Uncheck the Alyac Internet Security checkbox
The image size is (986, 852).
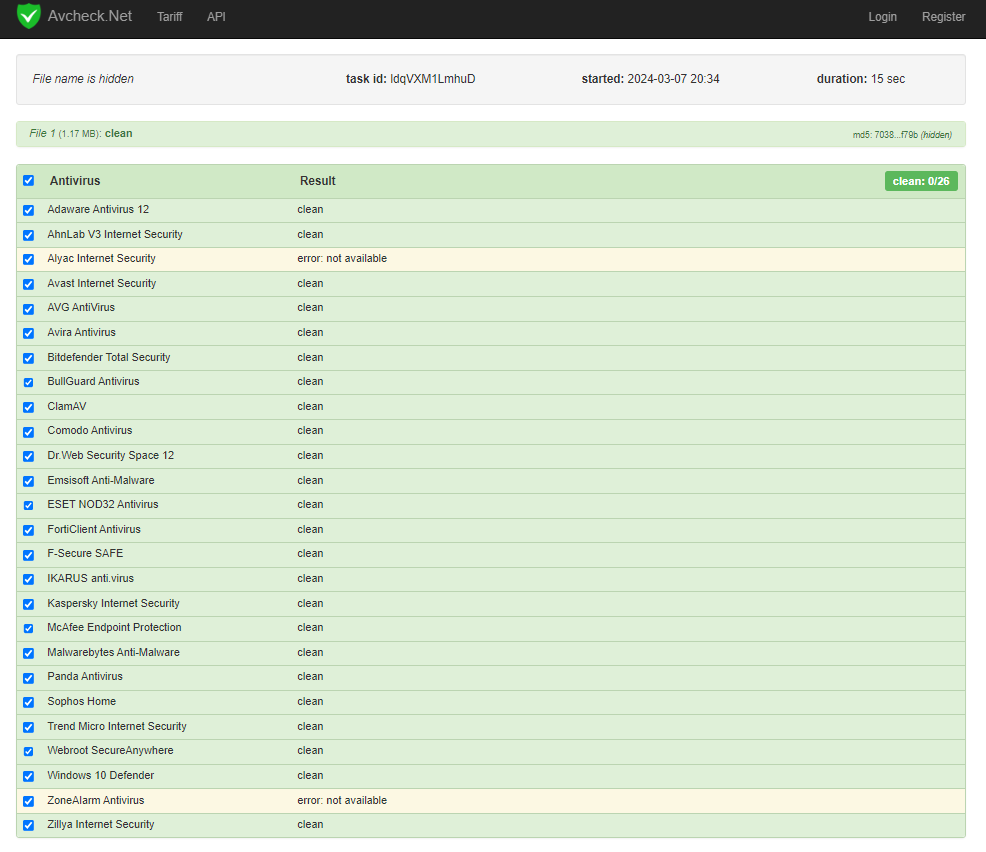[x=28, y=259]
